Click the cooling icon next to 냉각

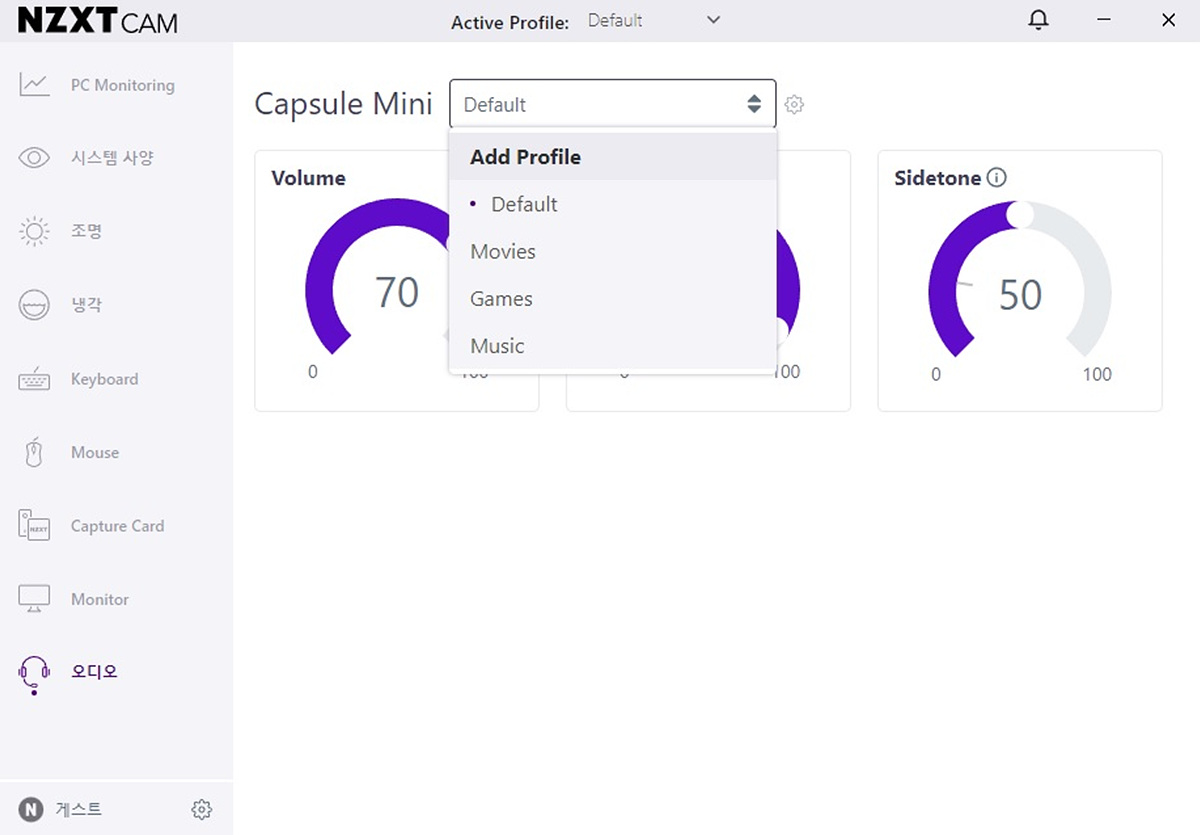point(34,305)
